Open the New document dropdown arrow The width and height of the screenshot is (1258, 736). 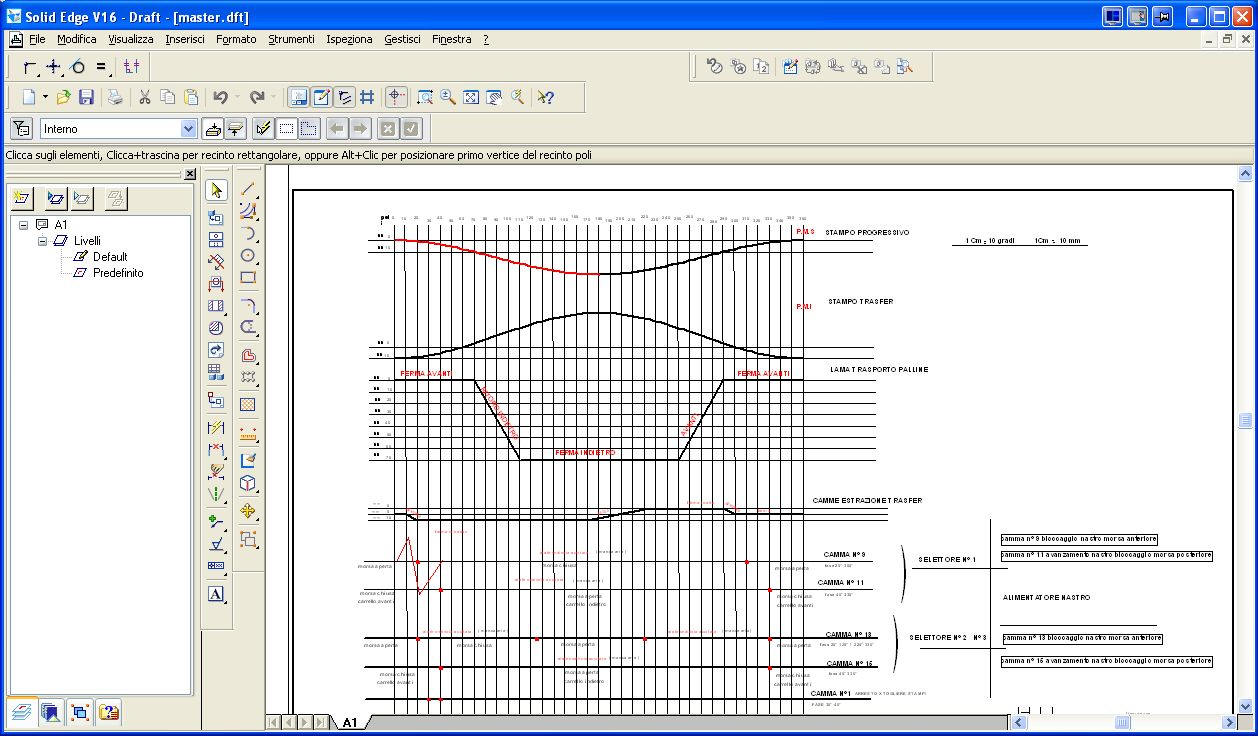[x=45, y=97]
